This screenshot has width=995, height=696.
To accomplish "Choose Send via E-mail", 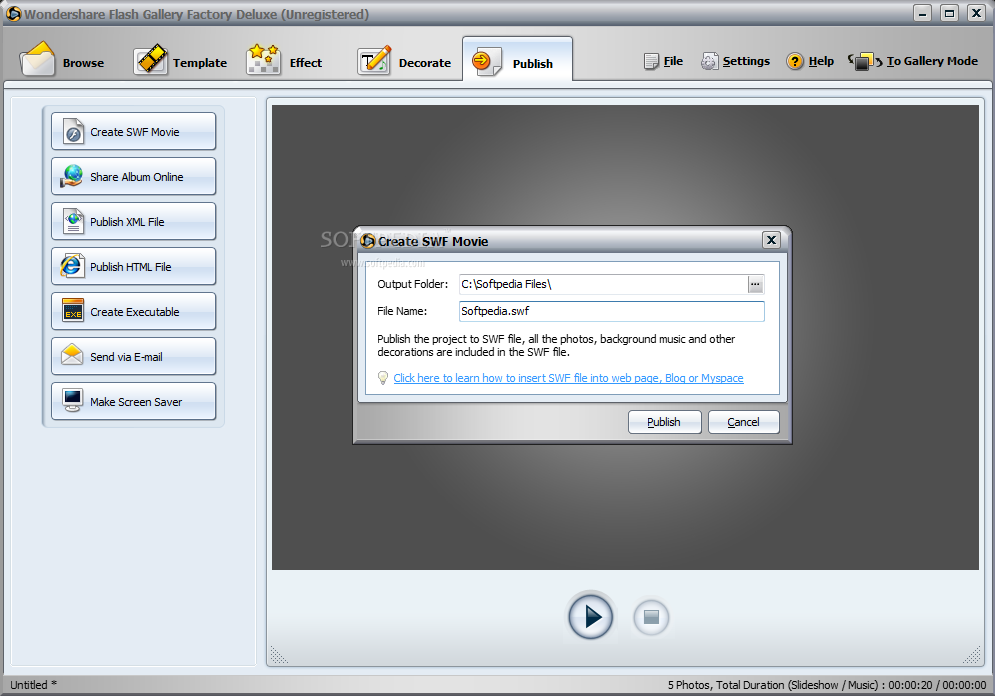I will [133, 357].
